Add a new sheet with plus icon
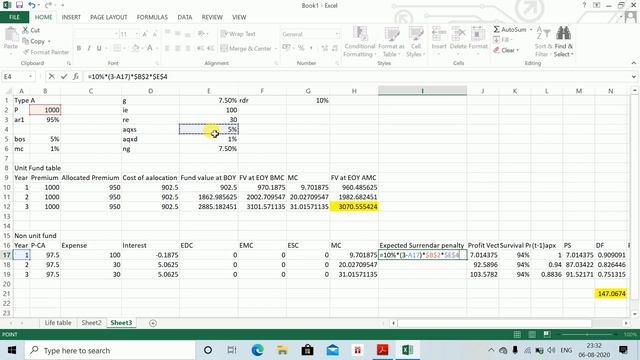The height and width of the screenshot is (360, 640). [153, 323]
